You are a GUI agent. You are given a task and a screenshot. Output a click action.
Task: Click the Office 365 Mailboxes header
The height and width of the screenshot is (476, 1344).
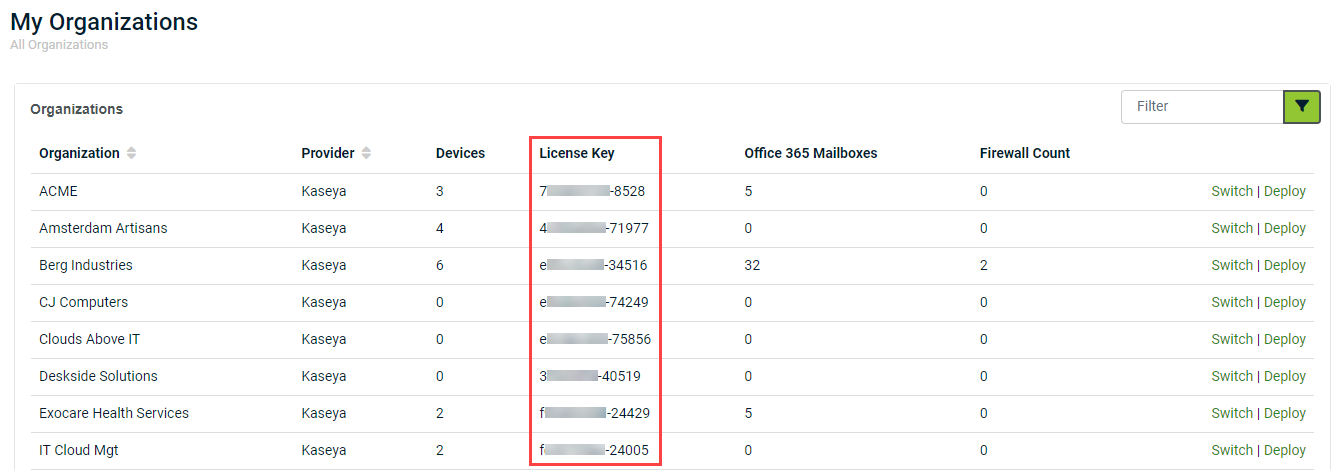point(810,153)
